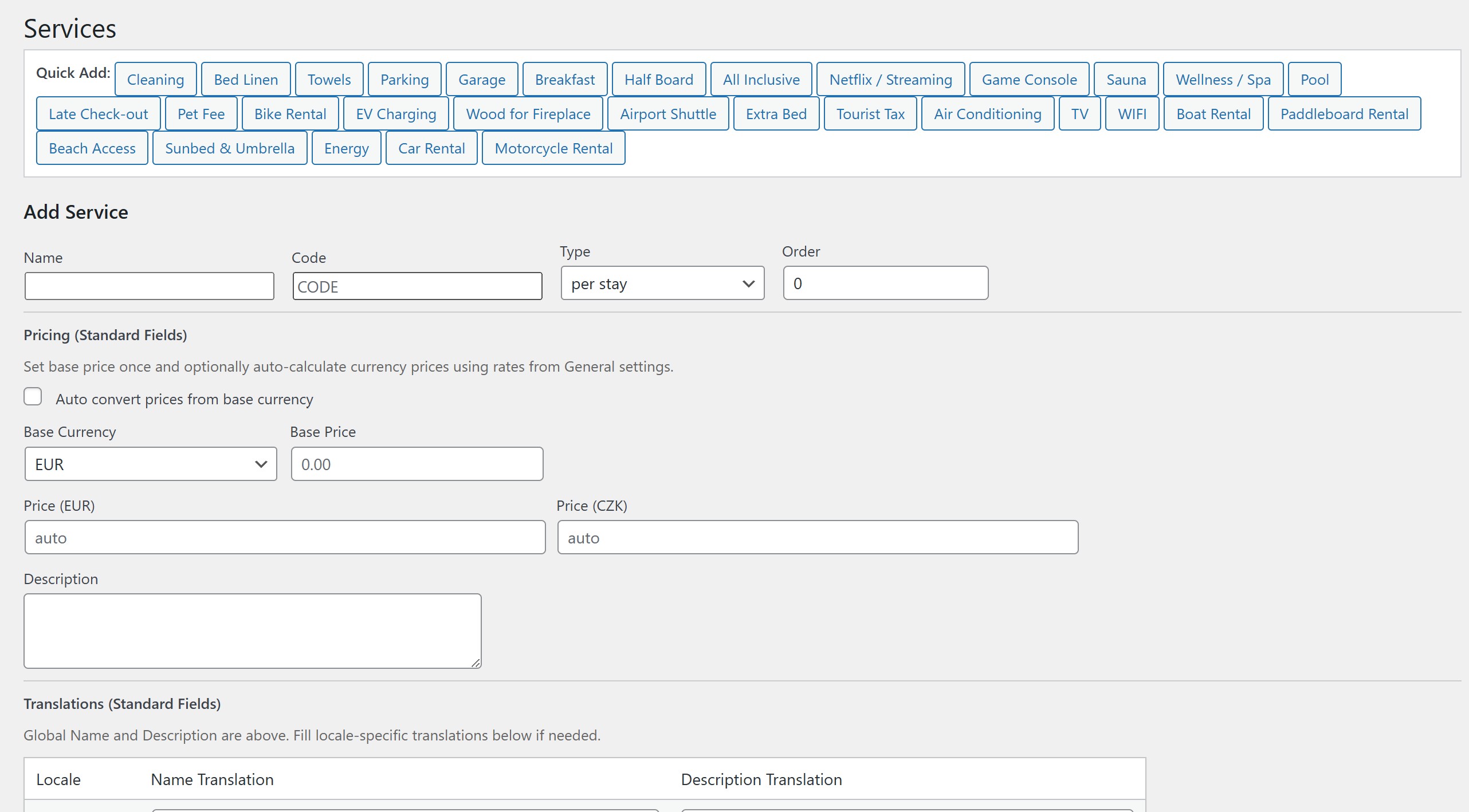Open the Base Currency selector

coord(151,464)
